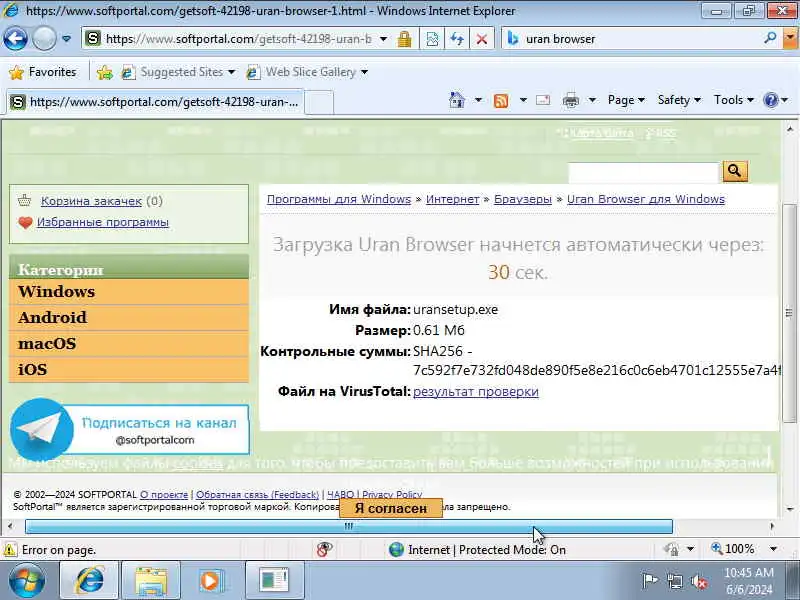Open О проекте footer link
Viewport: 800px width, 600px height.
(164, 494)
